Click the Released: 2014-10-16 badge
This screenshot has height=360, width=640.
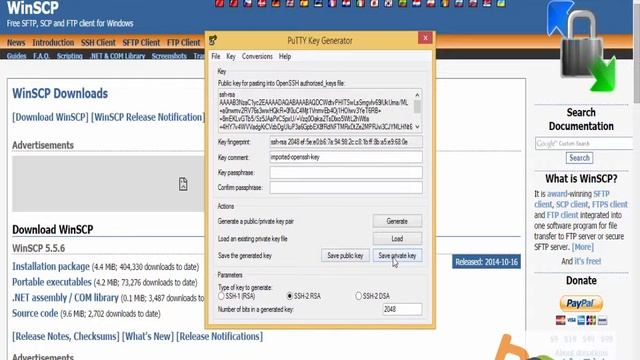pos(486,262)
